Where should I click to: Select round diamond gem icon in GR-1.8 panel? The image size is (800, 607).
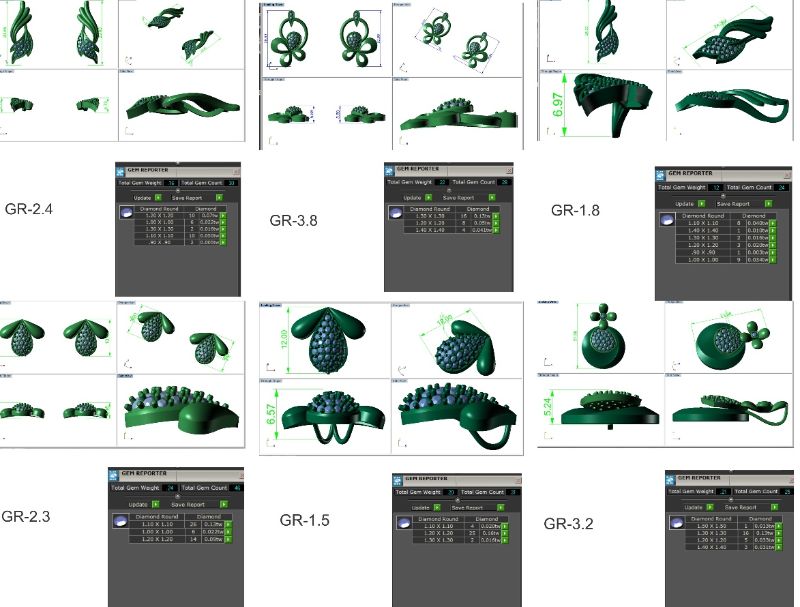click(667, 220)
